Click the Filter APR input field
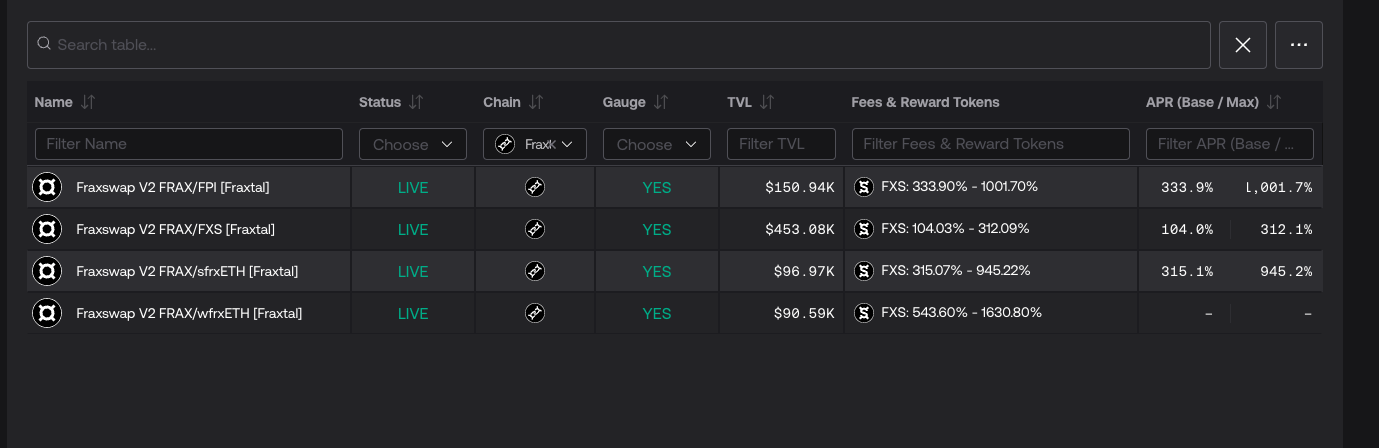Image resolution: width=1379 pixels, height=448 pixels. (1230, 144)
